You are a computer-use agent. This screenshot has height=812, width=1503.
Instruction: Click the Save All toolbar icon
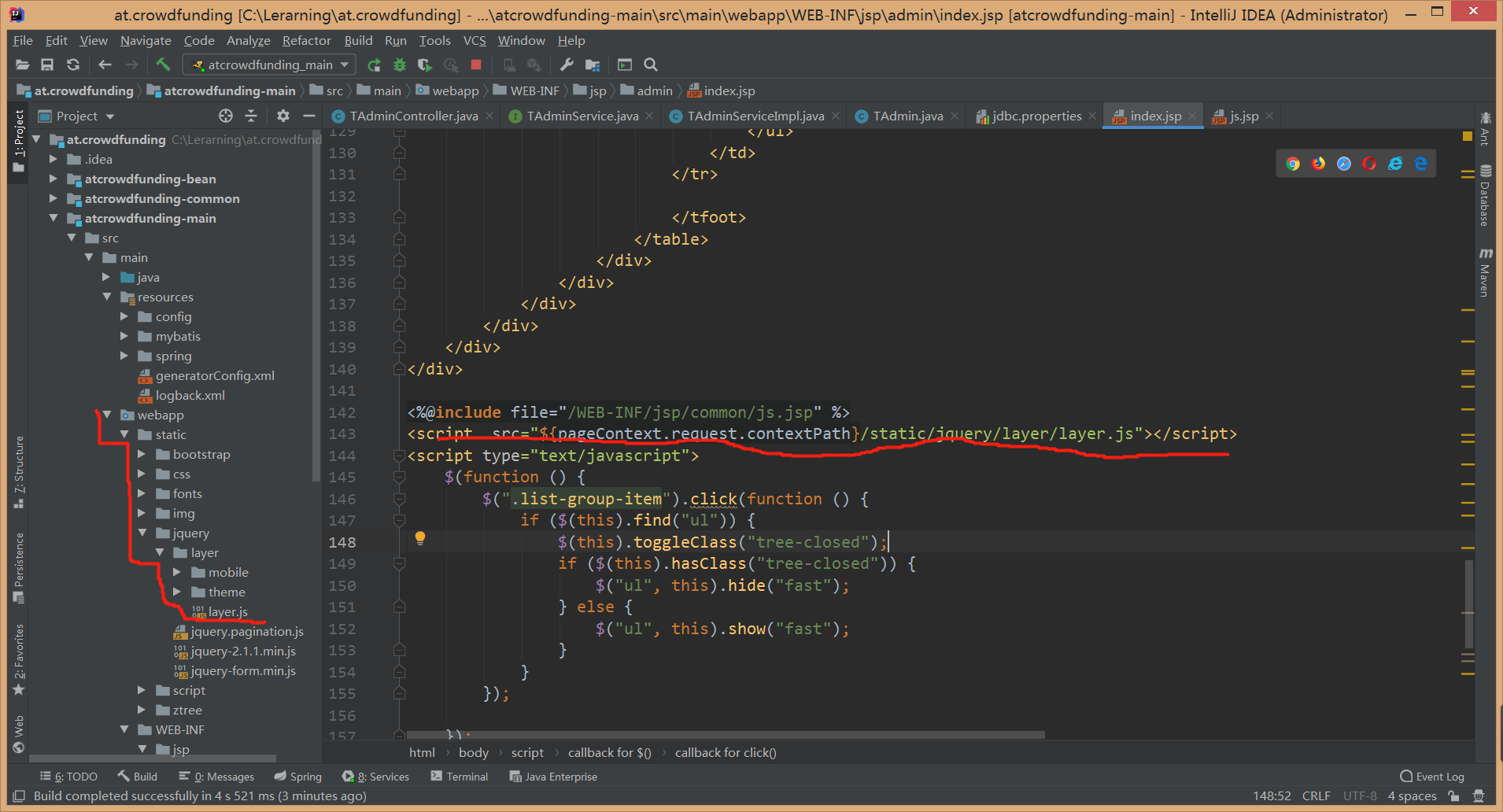tap(47, 65)
